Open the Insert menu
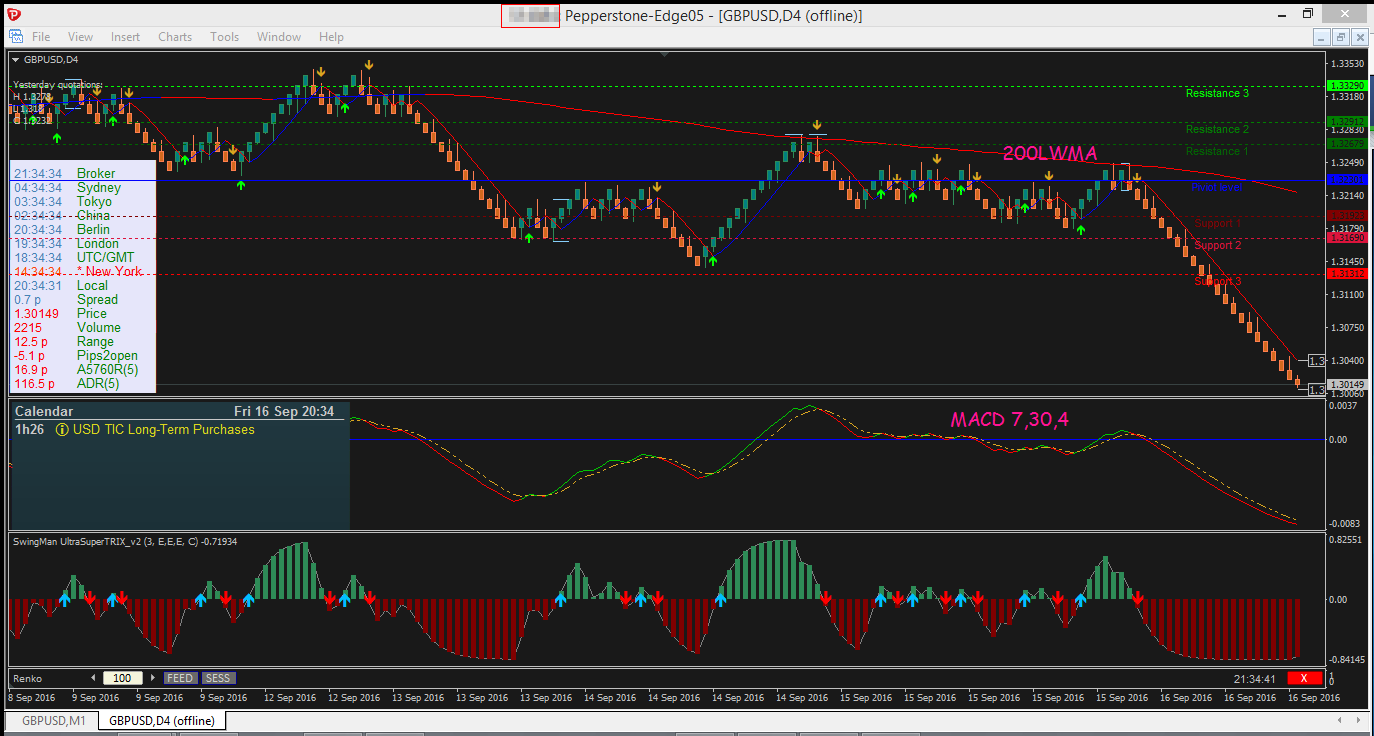The width and height of the screenshot is (1374, 736). (x=125, y=37)
